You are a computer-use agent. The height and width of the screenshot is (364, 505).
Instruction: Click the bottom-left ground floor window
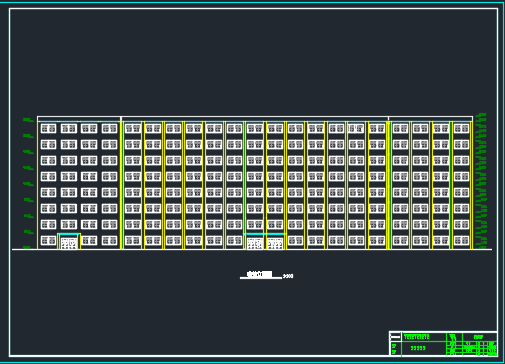(48, 240)
